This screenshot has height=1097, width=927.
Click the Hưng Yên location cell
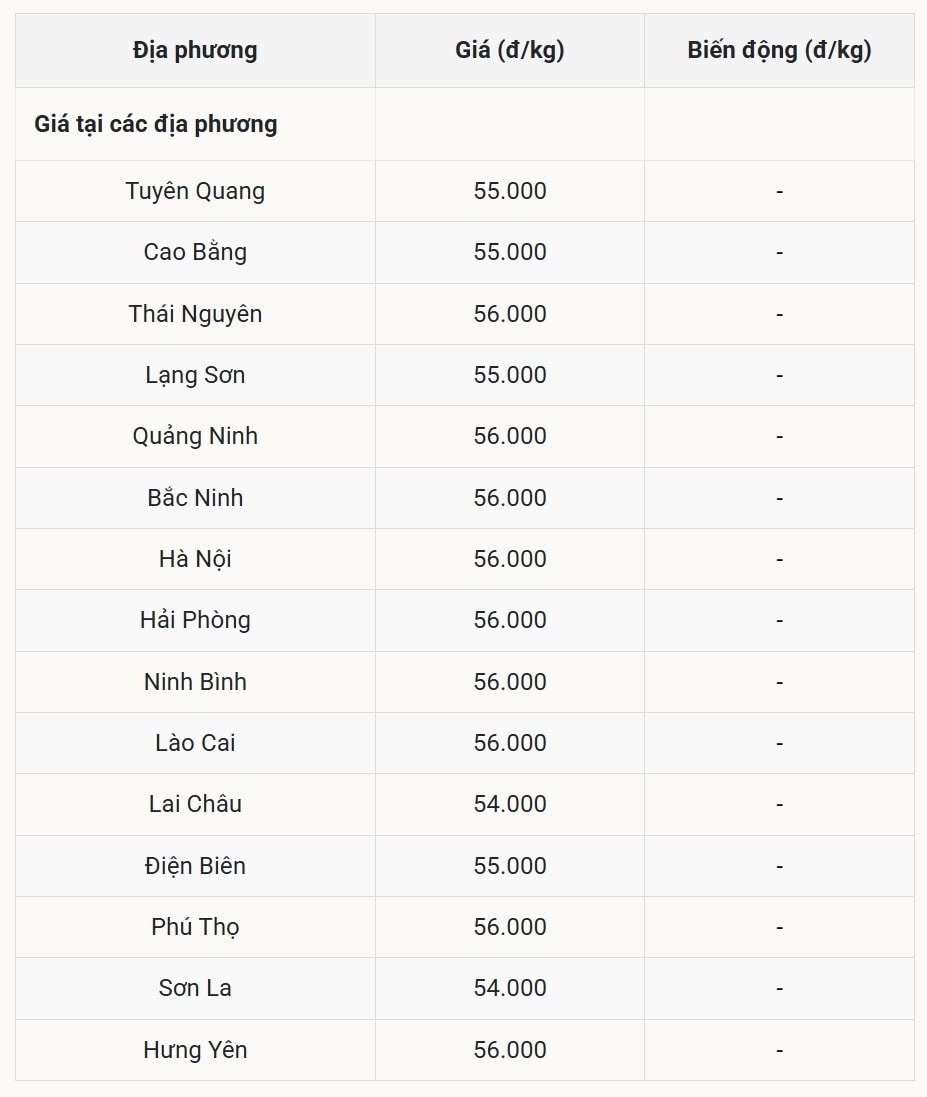point(195,1050)
